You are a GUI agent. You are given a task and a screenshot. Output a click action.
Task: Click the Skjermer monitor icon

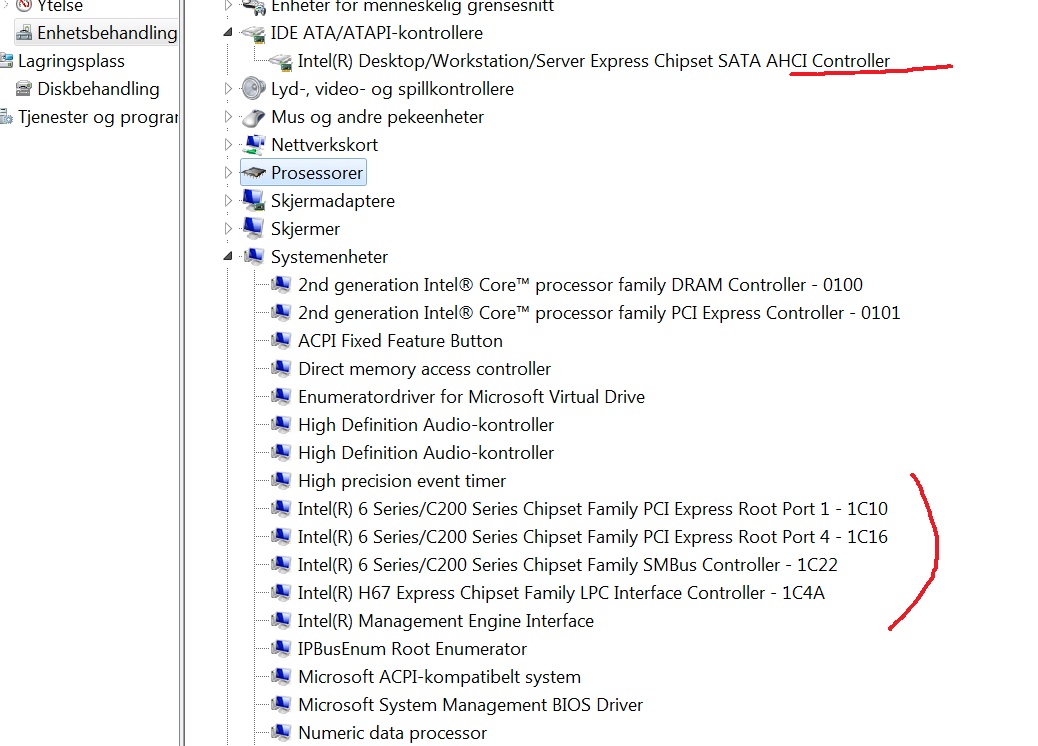253,228
